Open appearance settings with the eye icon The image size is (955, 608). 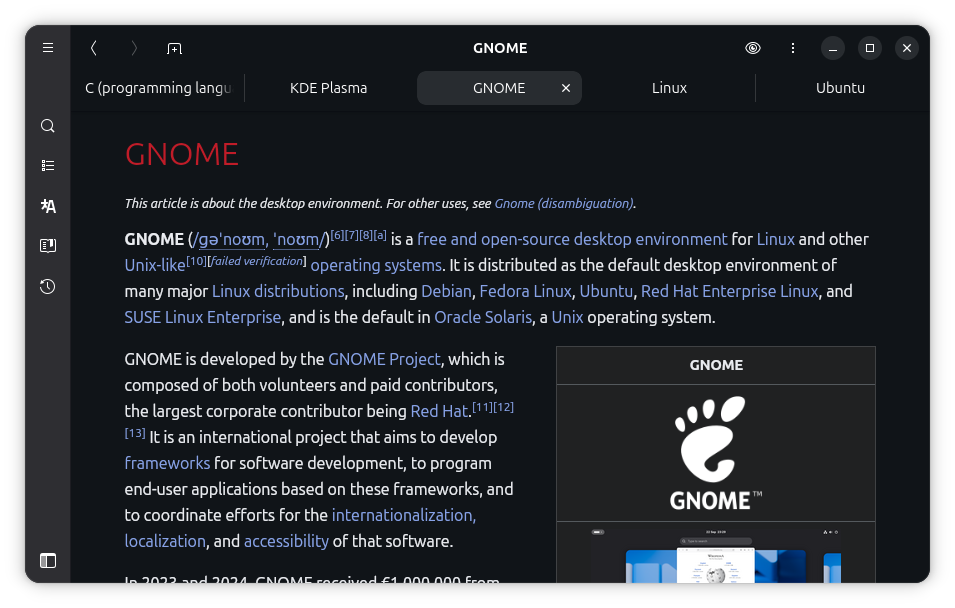click(x=753, y=48)
